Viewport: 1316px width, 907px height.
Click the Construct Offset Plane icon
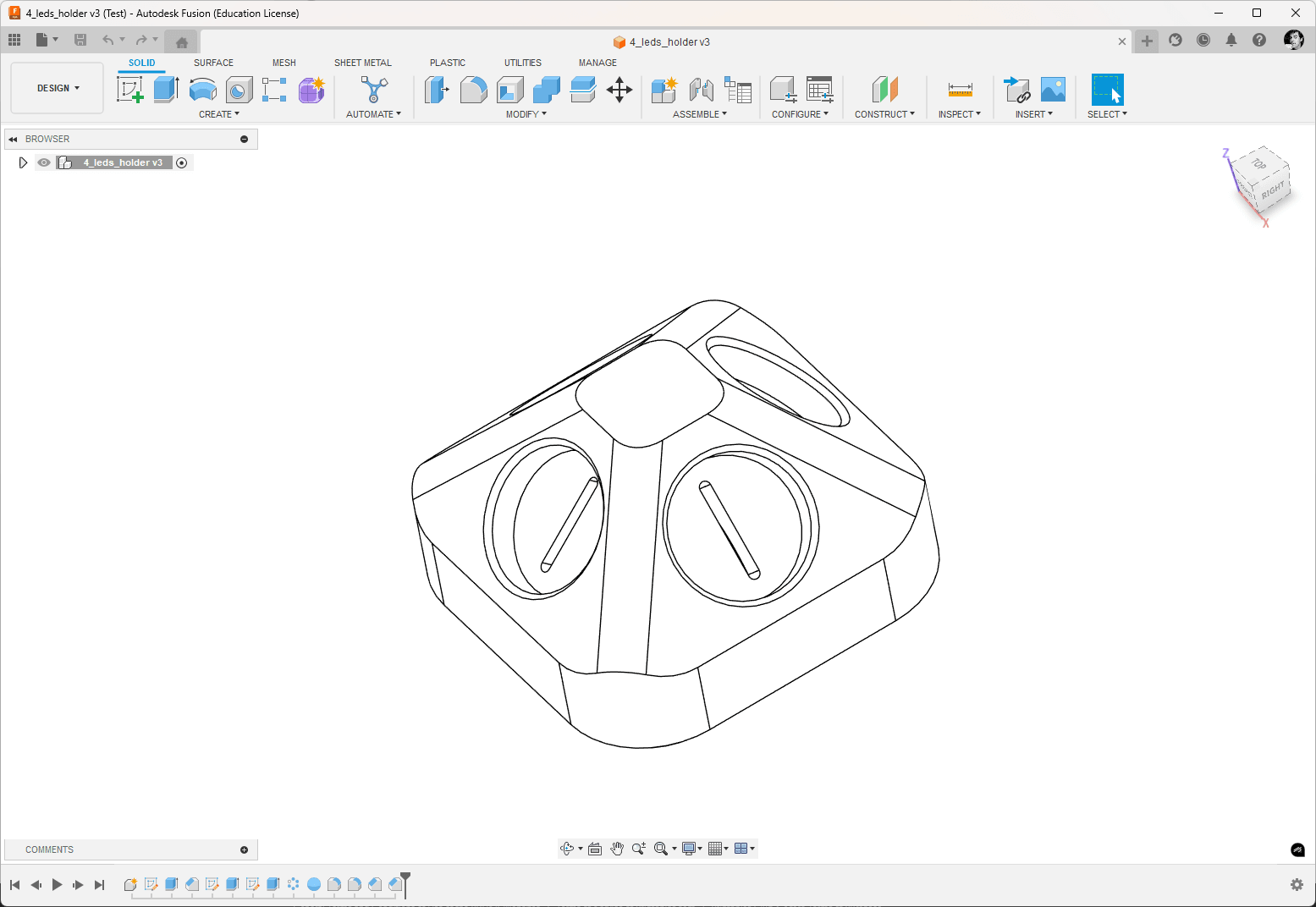pos(884,90)
